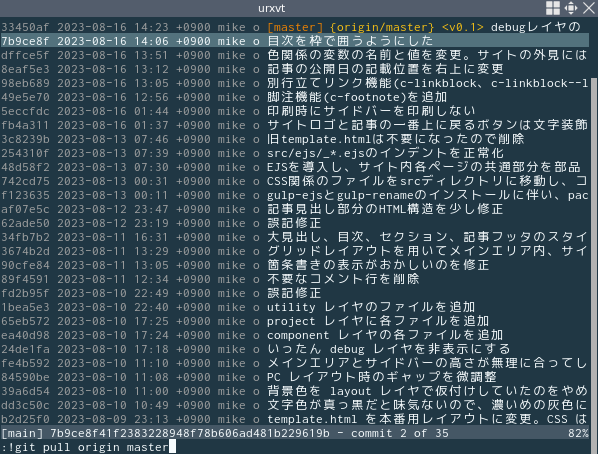Select commit af07e5c about HTML structure
The image size is (598, 454).
click(294, 209)
